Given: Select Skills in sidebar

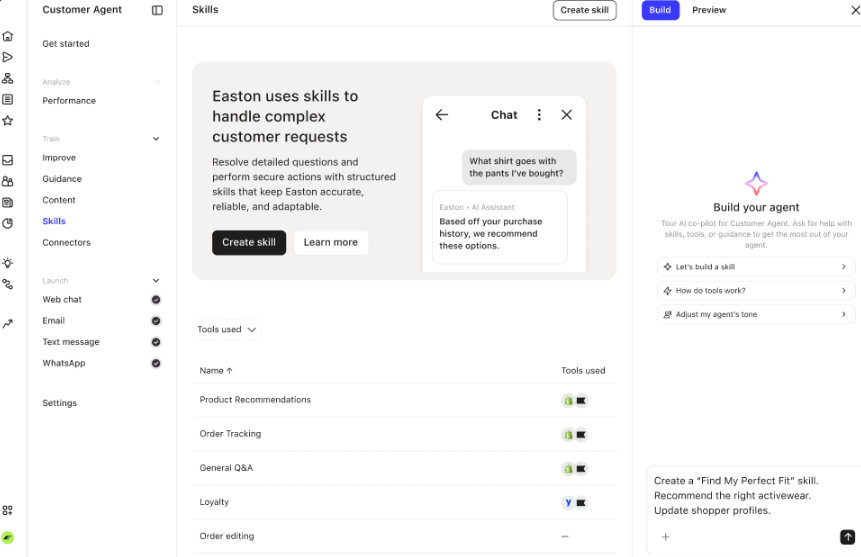Looking at the screenshot, I should coord(54,221).
